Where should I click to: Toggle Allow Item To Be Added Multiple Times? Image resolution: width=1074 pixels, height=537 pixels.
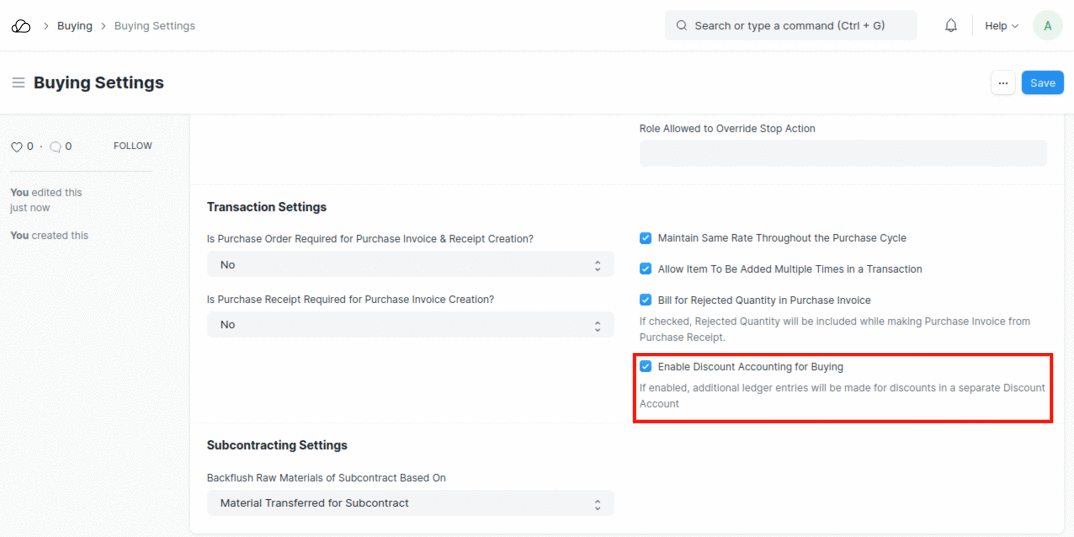point(646,269)
